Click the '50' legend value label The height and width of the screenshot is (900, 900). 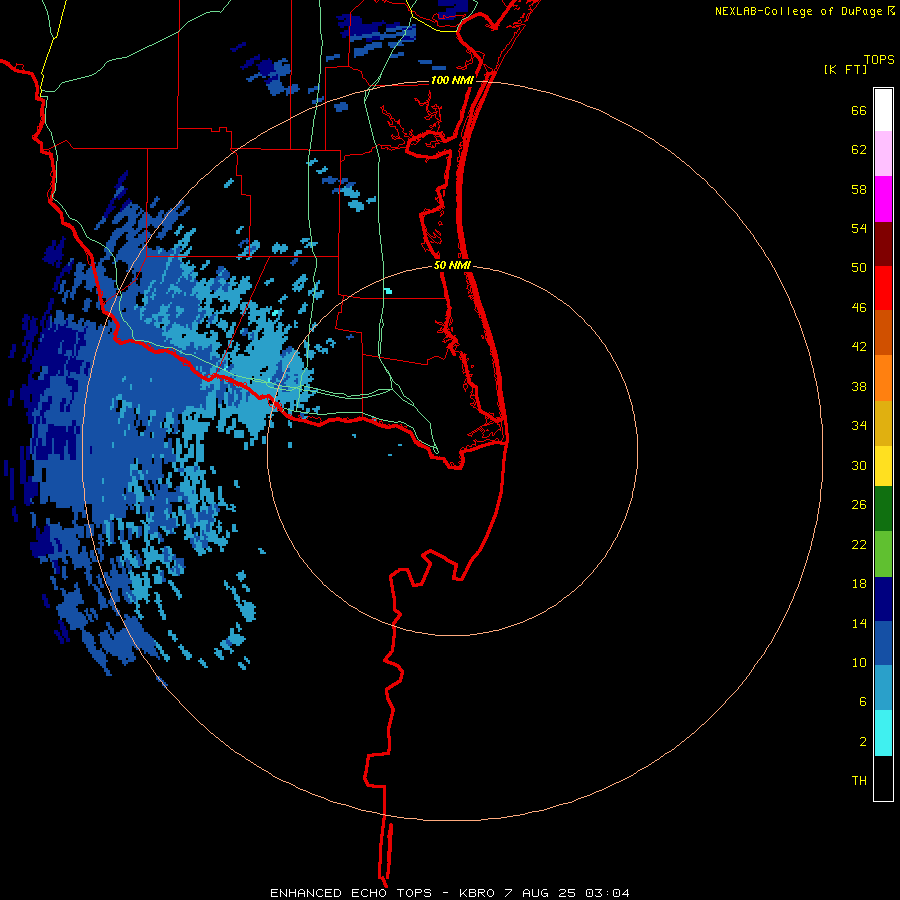pos(859,267)
